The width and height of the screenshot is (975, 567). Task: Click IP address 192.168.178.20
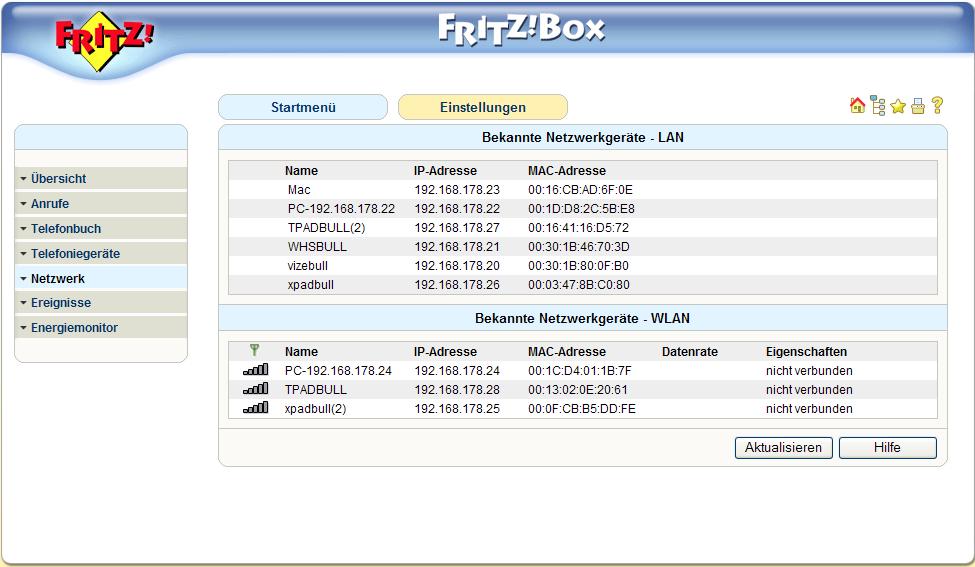tap(457, 265)
